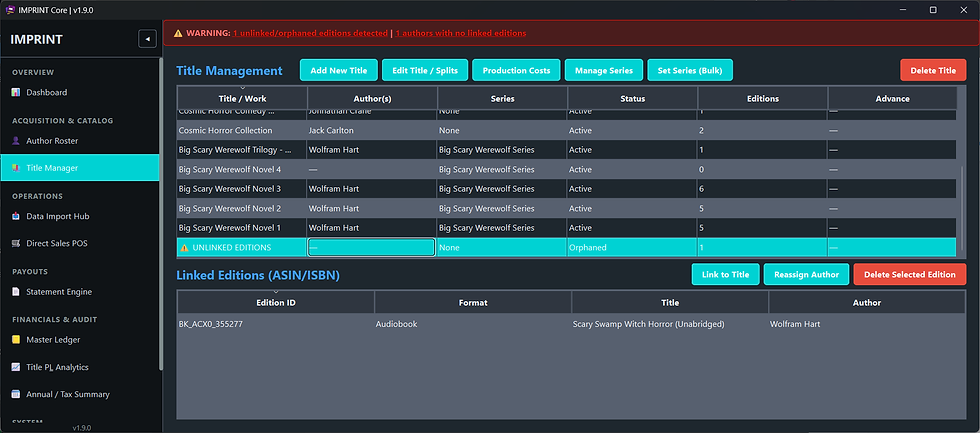Viewport: 980px width, 433px height.
Task: Sort by the Editions column header
Action: coord(762,99)
